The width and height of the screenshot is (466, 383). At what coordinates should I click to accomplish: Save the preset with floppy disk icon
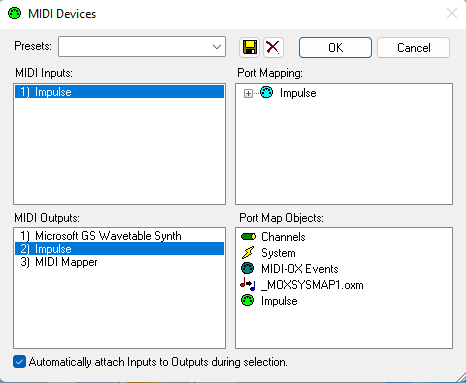(x=250, y=47)
